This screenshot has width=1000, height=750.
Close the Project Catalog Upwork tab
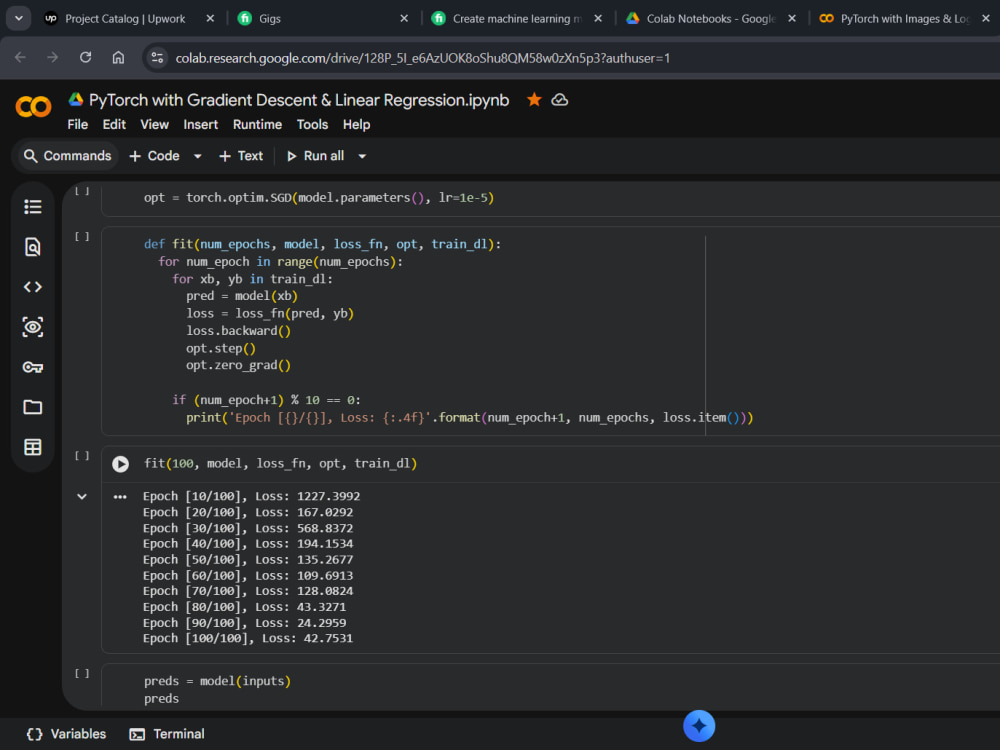(210, 18)
